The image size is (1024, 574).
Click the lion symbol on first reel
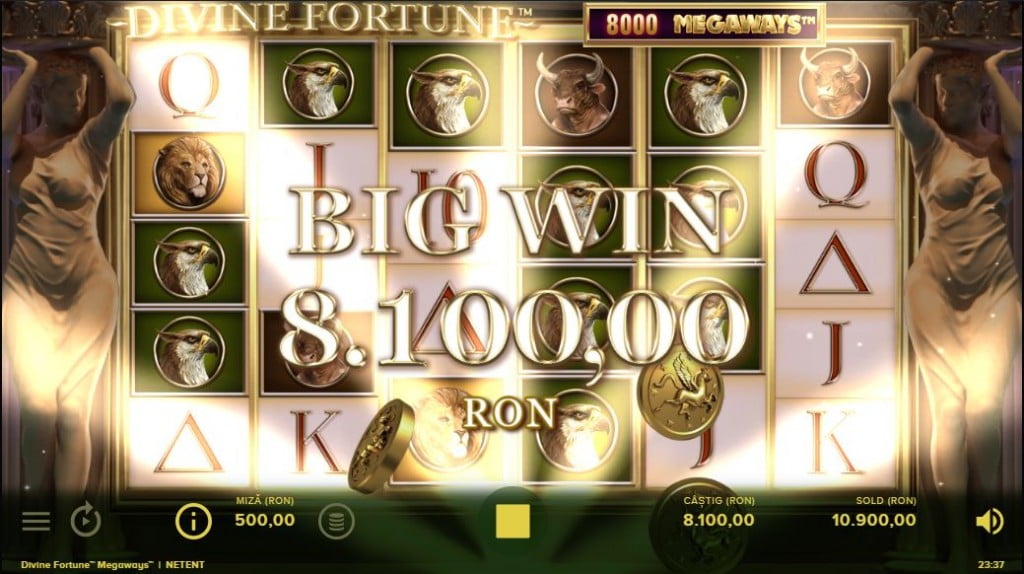[x=189, y=173]
